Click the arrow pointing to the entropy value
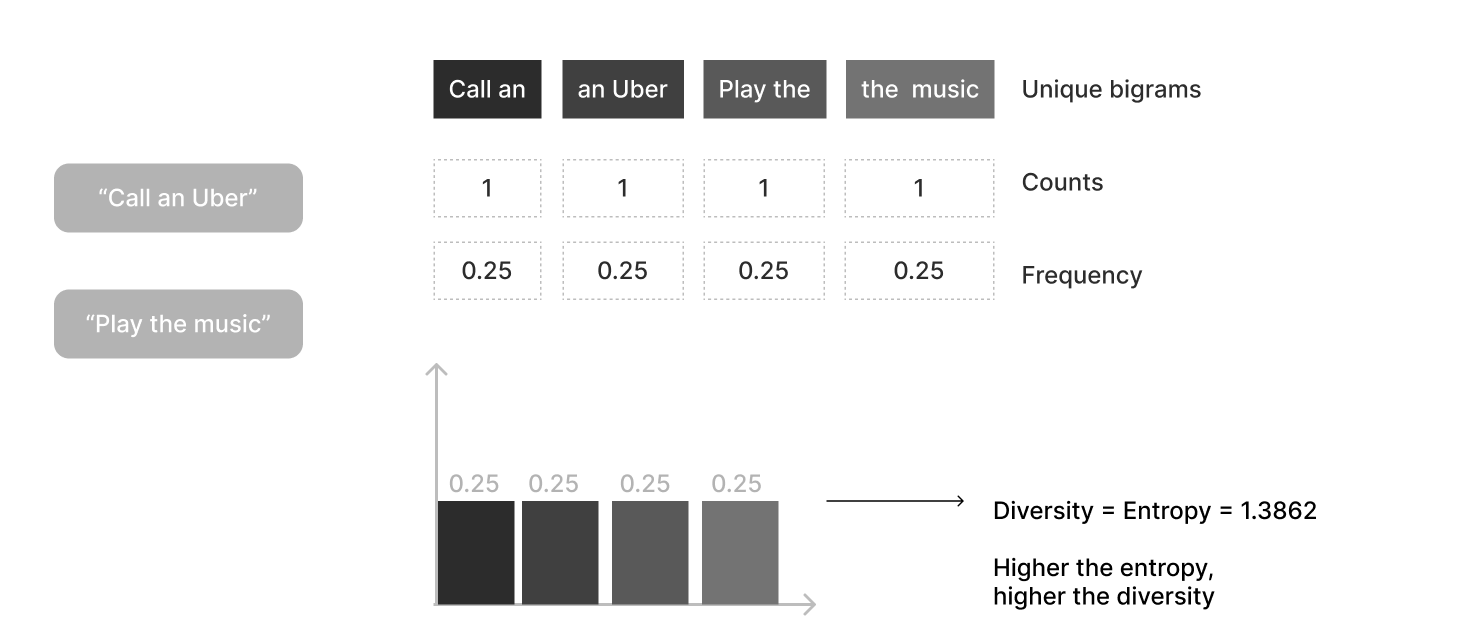This screenshot has height=642, width=1466. coord(894,501)
